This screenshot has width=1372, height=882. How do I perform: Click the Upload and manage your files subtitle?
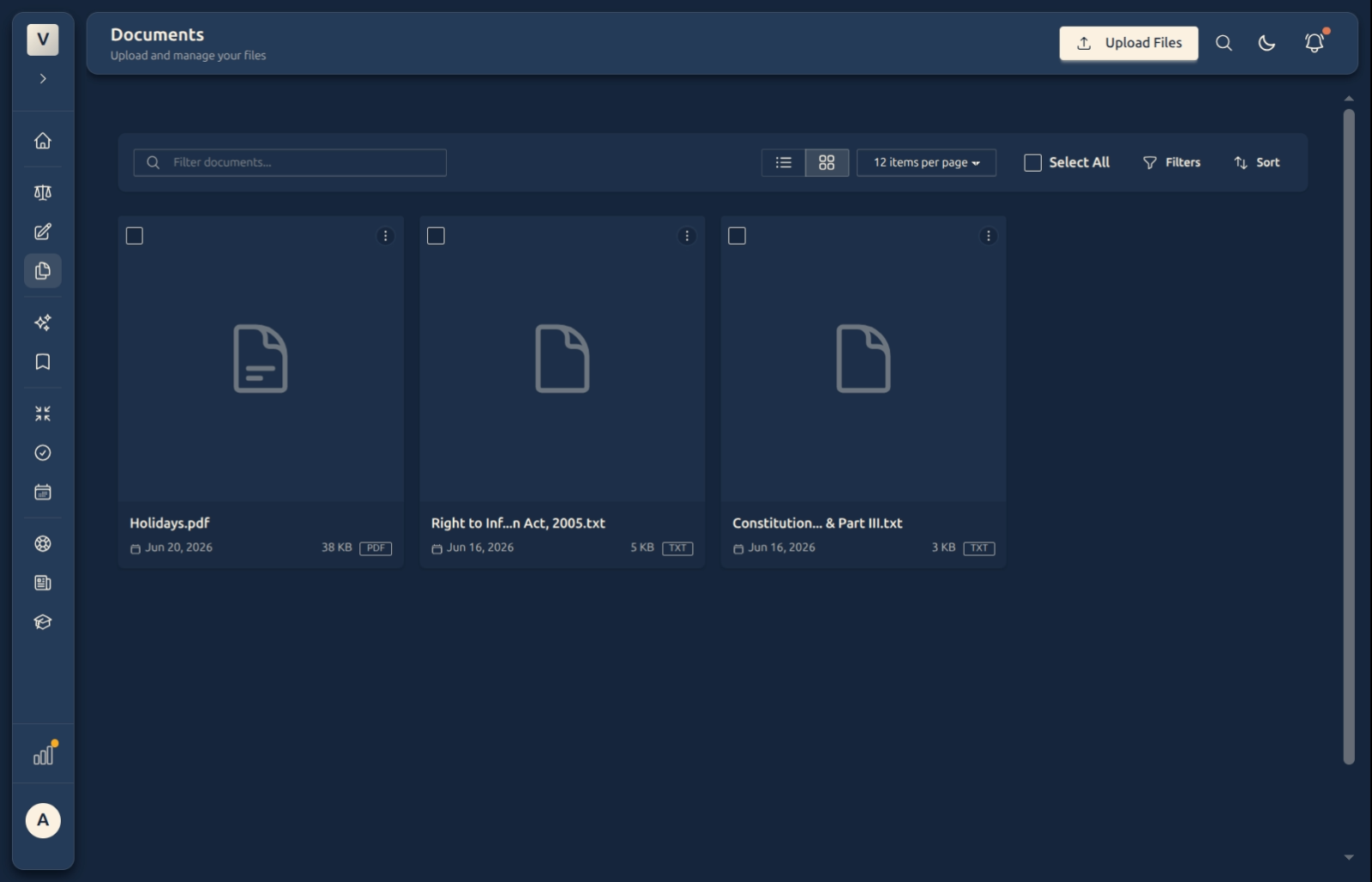[x=188, y=56]
